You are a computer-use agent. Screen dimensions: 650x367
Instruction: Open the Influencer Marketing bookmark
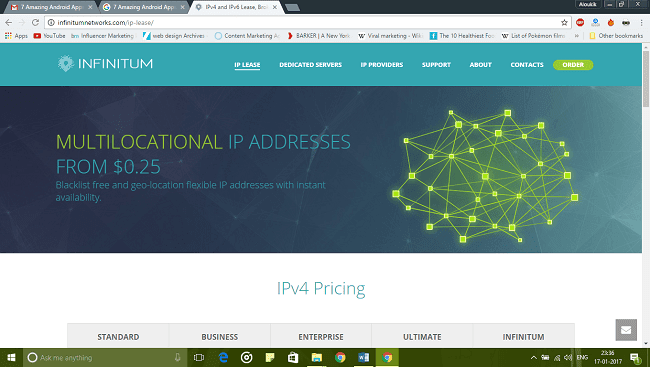pyautogui.click(x=102, y=36)
